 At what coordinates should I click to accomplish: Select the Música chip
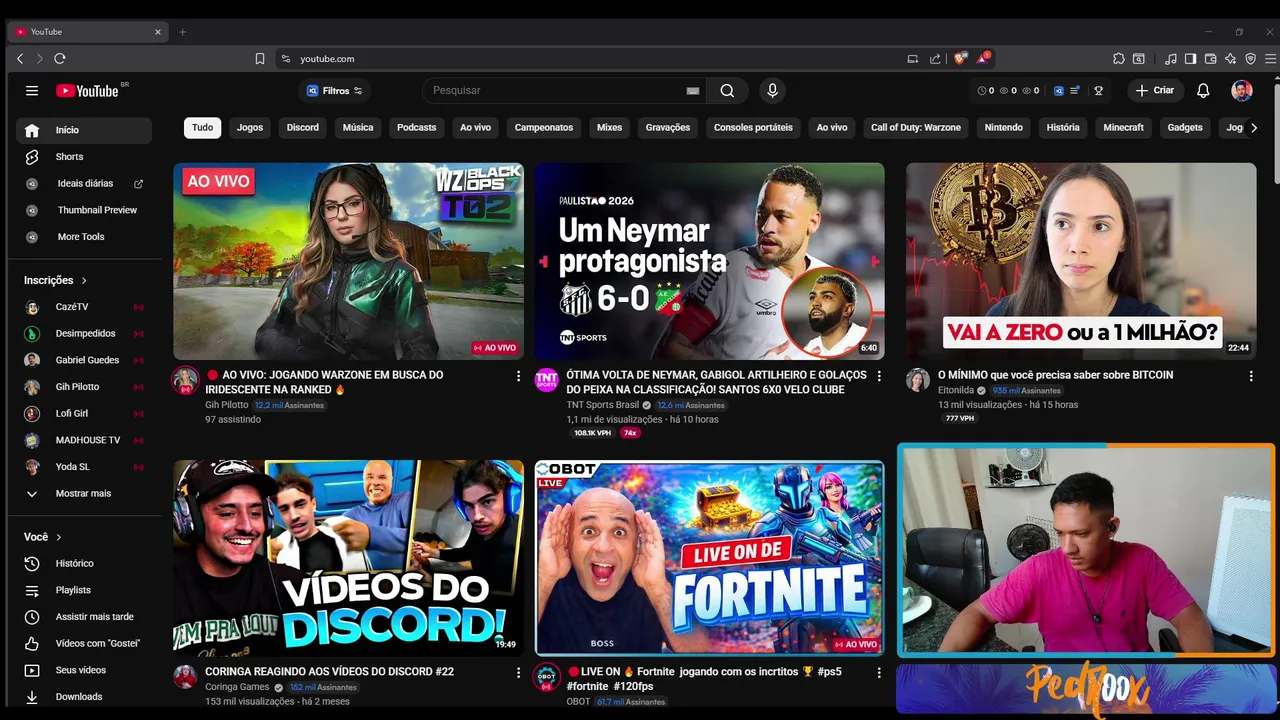click(x=358, y=128)
